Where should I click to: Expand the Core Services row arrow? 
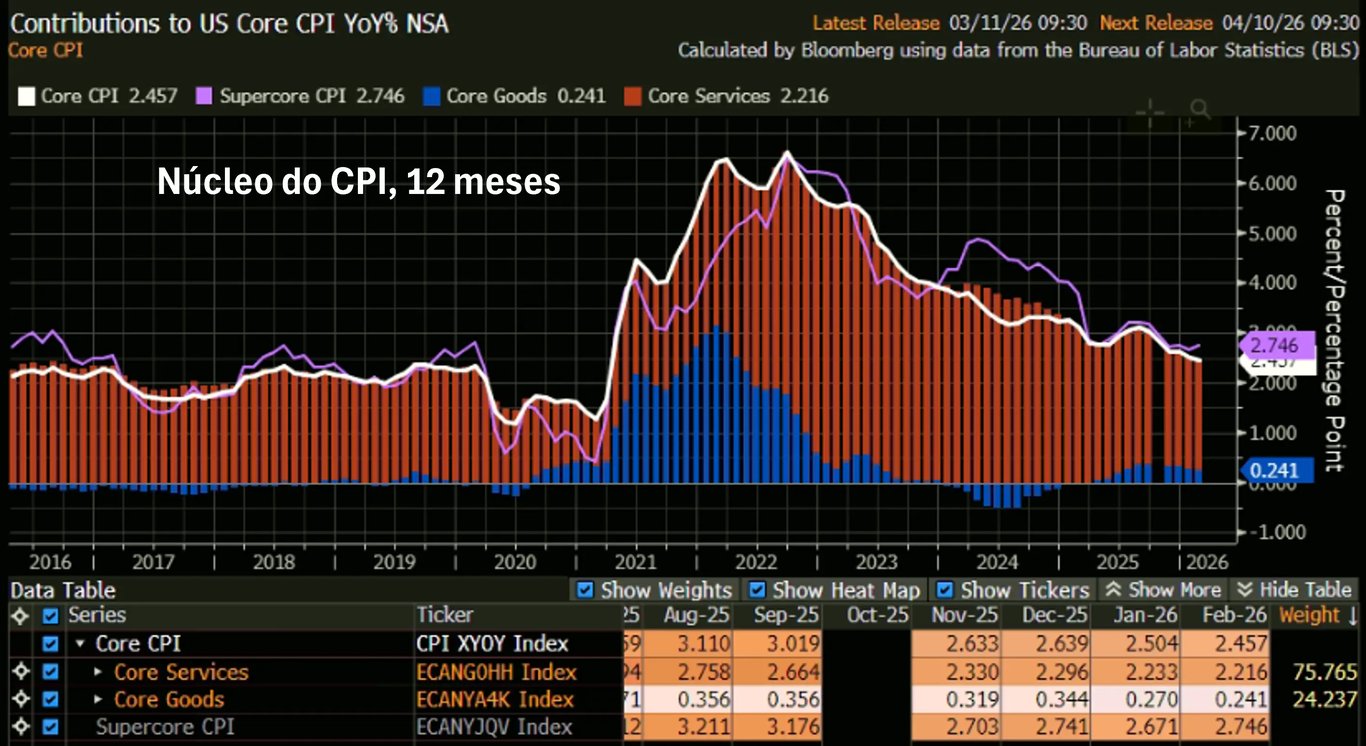tap(98, 672)
